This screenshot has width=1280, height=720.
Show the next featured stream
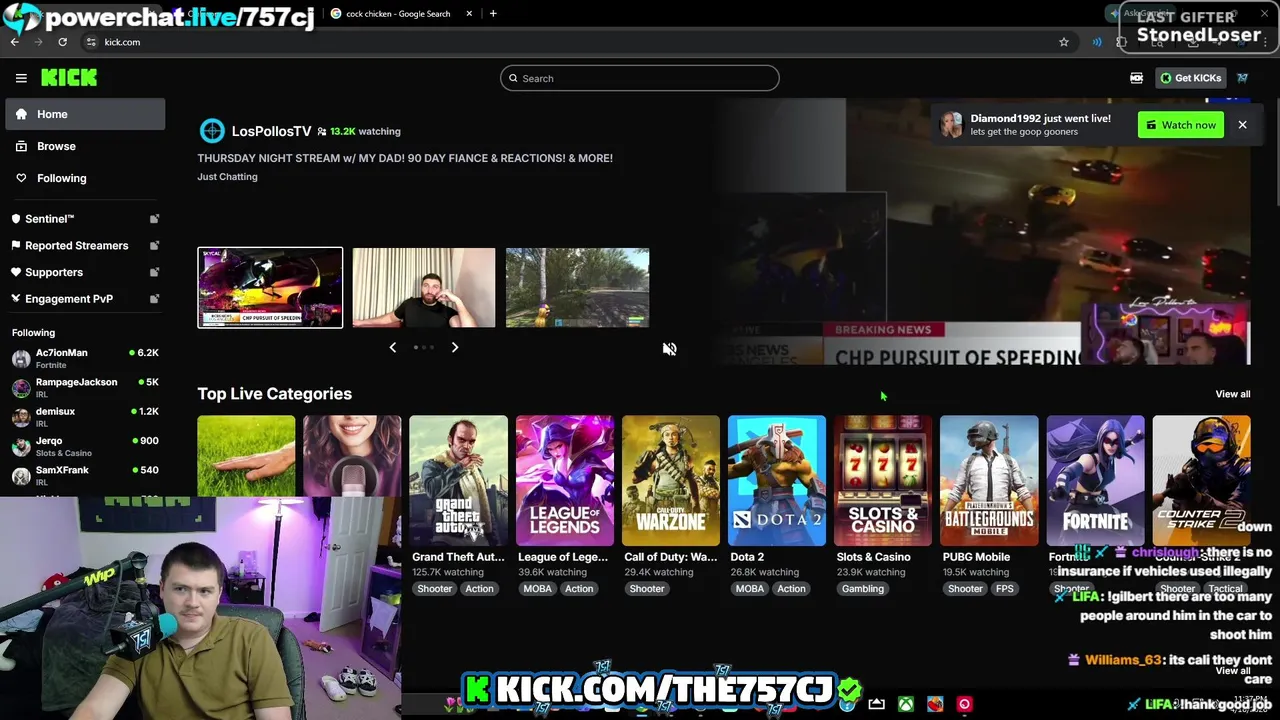[x=454, y=347]
